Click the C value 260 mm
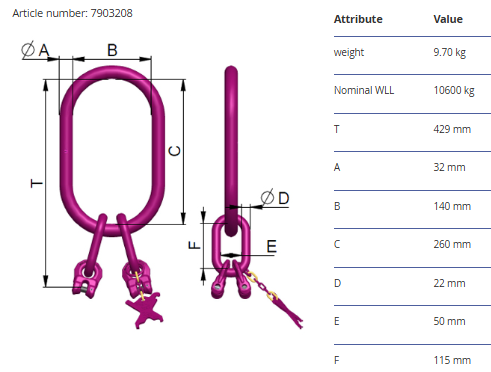The image size is (491, 372). (452, 244)
